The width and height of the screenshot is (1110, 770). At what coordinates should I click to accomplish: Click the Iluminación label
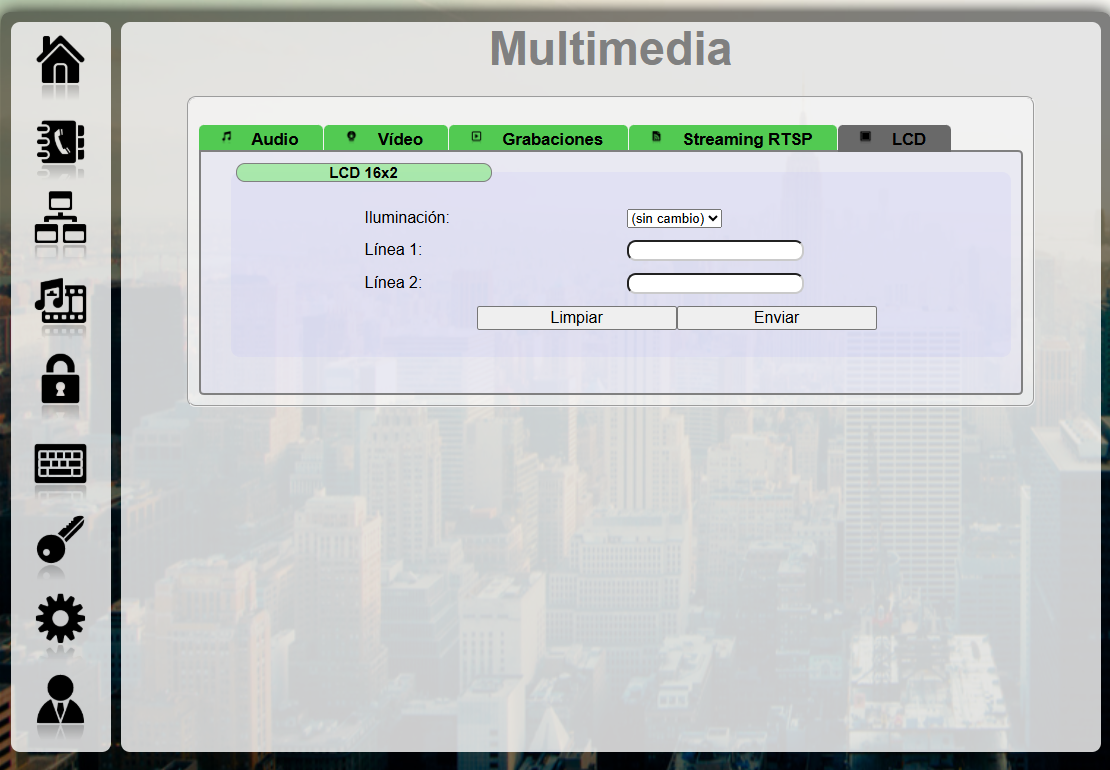point(407,218)
